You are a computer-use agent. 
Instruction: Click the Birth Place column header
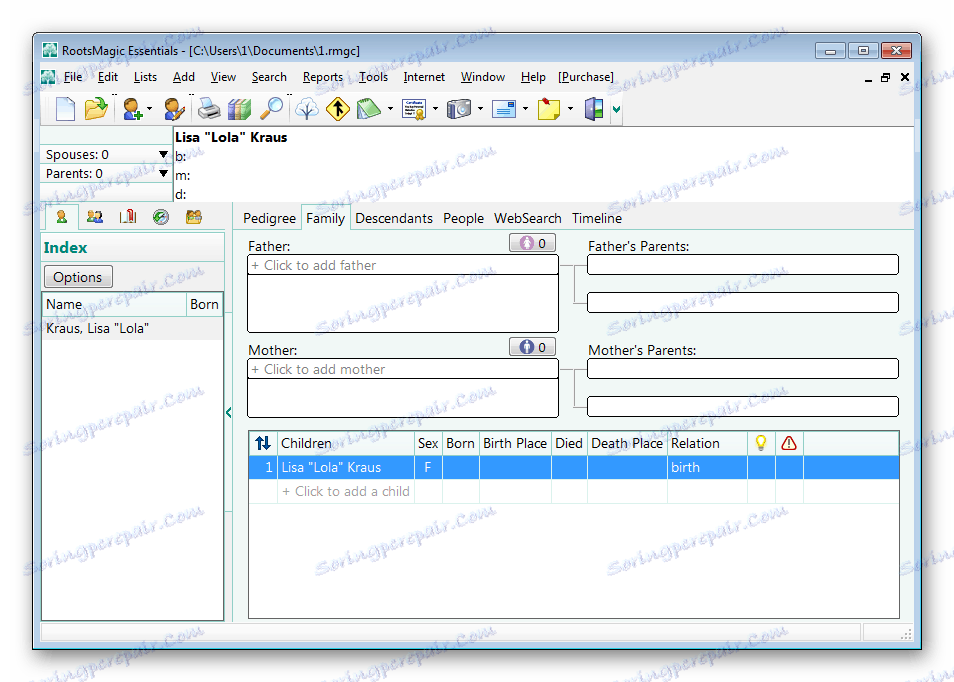point(515,444)
